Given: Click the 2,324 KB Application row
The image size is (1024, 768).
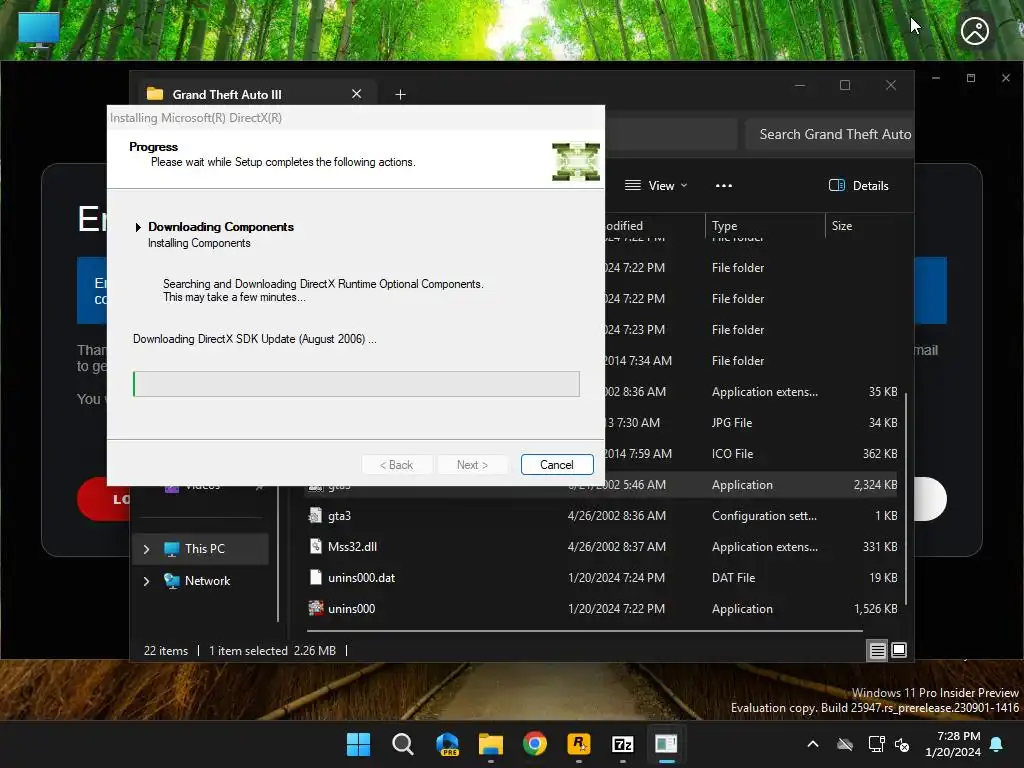Looking at the screenshot, I should (751, 485).
